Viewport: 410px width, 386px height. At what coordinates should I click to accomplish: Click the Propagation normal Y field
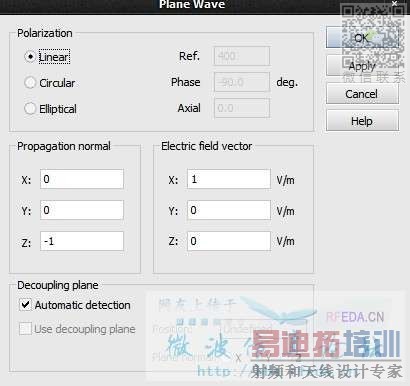pyautogui.click(x=82, y=210)
